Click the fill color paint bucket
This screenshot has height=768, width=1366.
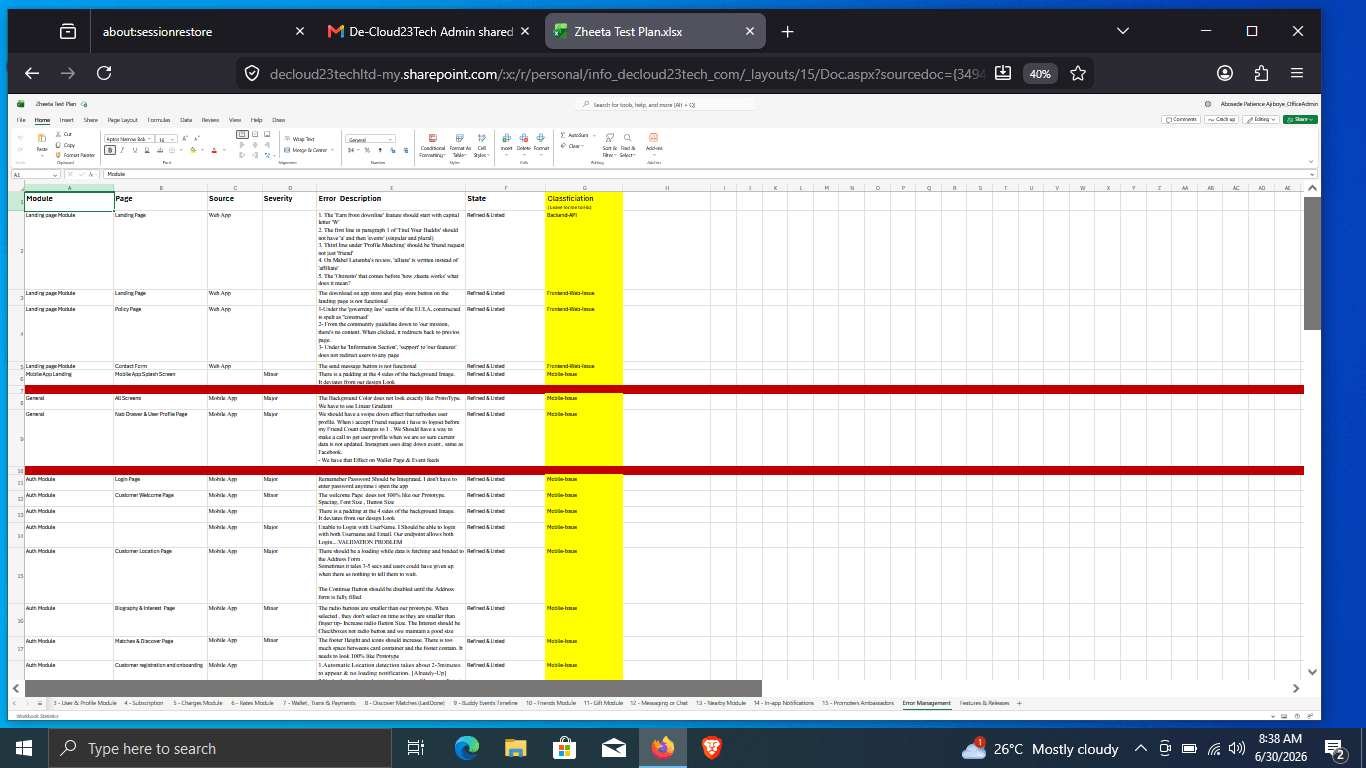click(x=193, y=150)
